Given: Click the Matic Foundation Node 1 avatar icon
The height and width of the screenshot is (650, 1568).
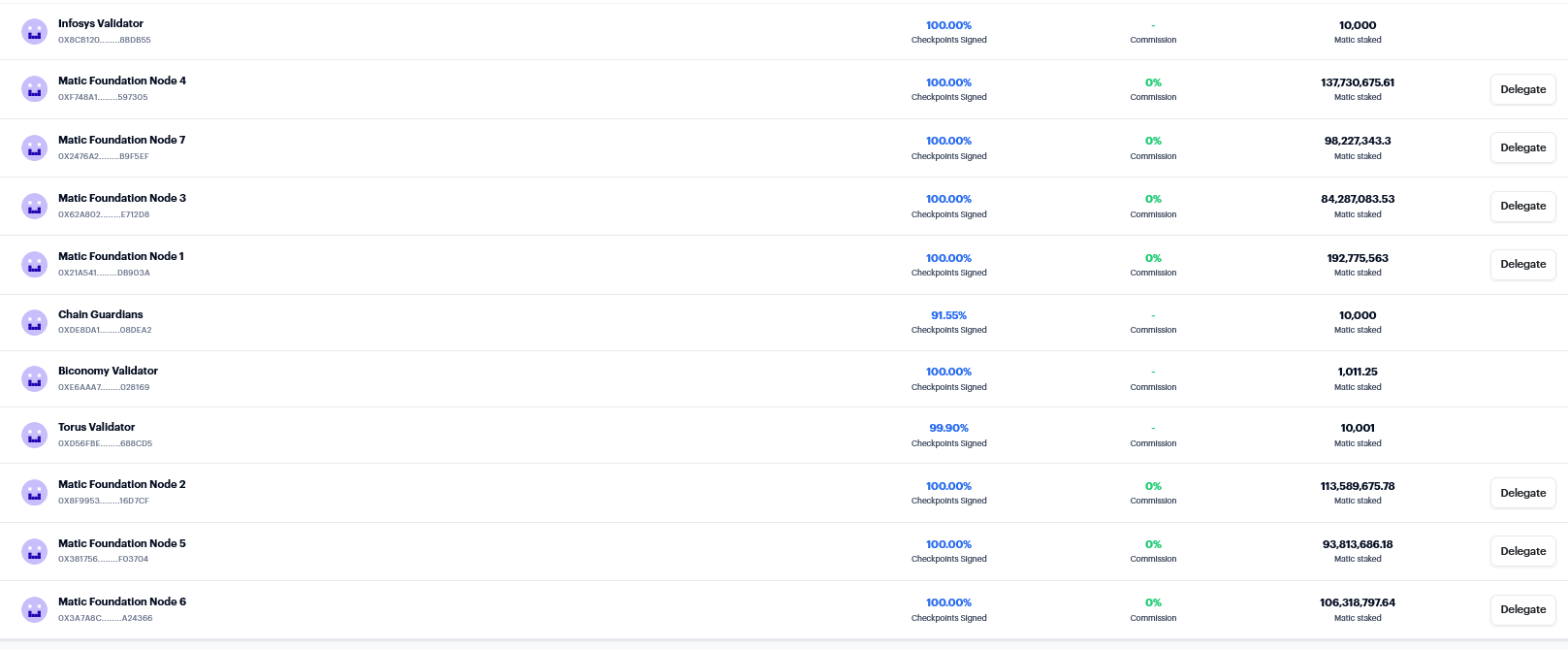Looking at the screenshot, I should tap(35, 264).
